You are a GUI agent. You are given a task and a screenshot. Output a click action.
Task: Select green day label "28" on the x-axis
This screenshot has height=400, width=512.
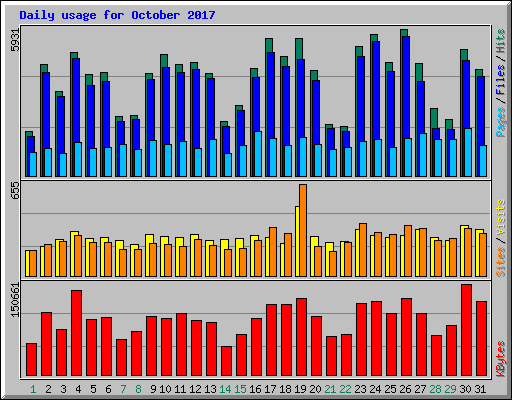click(x=435, y=389)
